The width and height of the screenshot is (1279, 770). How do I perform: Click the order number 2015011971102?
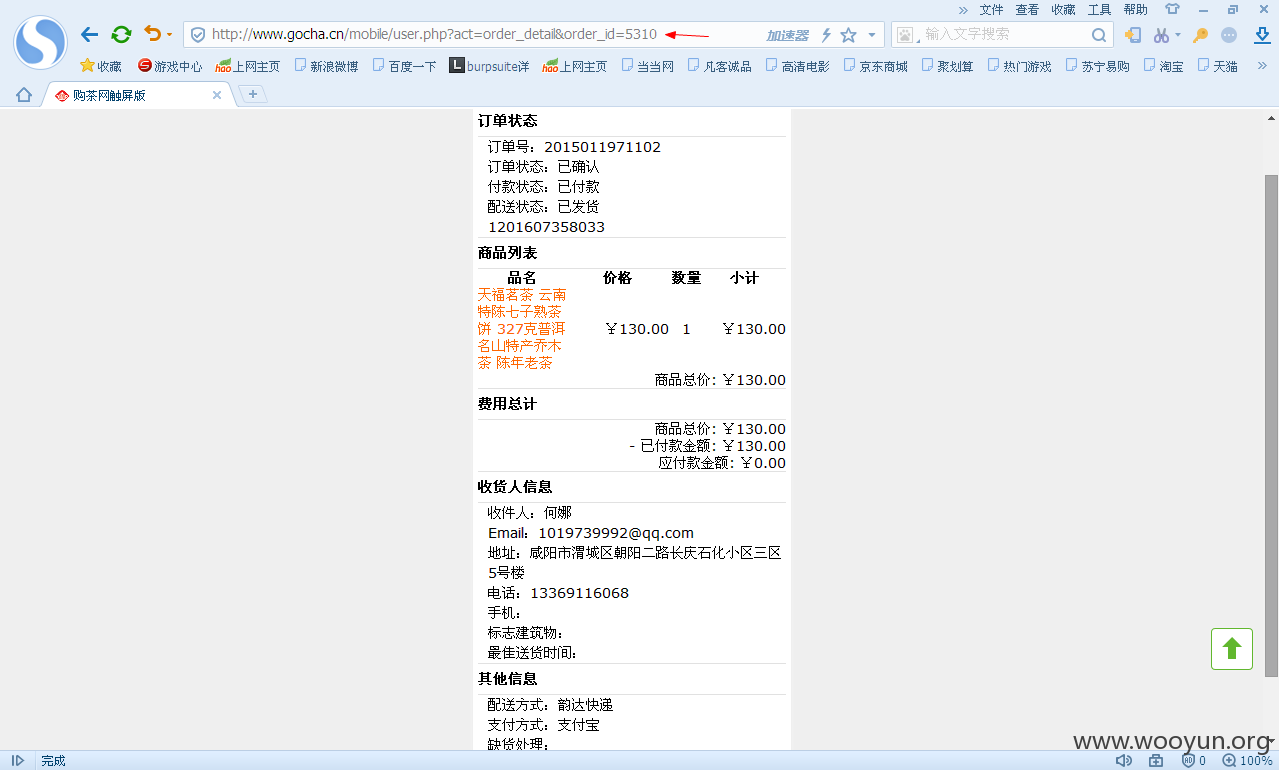602,147
